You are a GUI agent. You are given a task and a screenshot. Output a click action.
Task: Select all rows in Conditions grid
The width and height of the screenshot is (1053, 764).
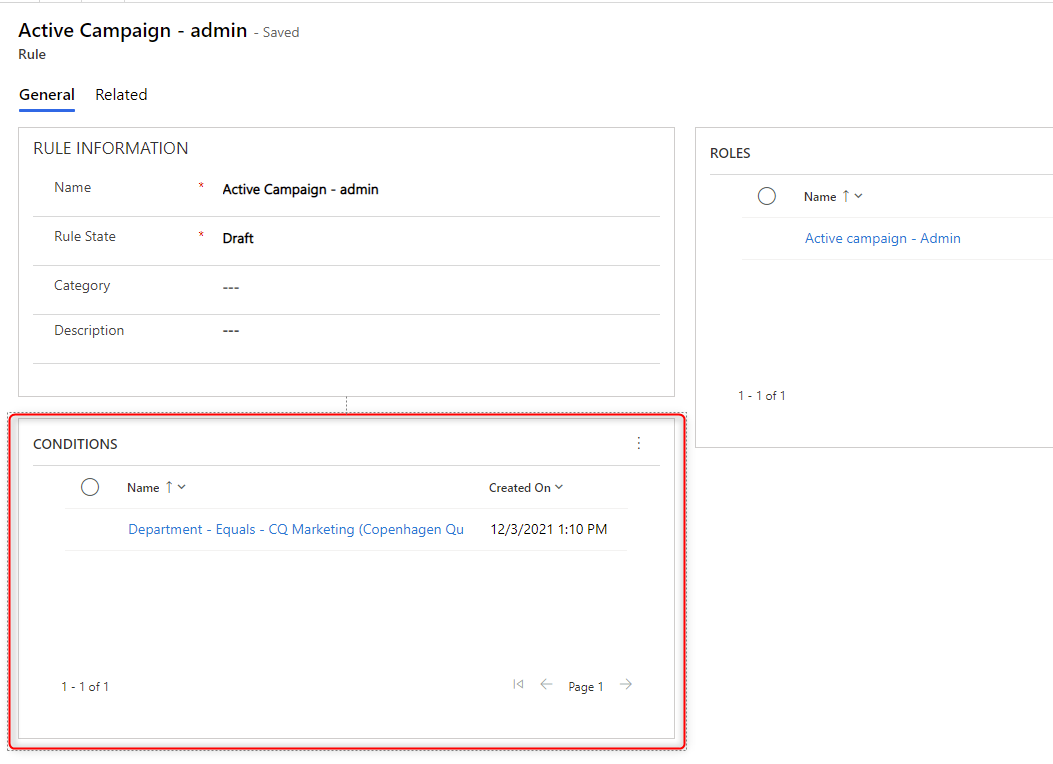90,487
